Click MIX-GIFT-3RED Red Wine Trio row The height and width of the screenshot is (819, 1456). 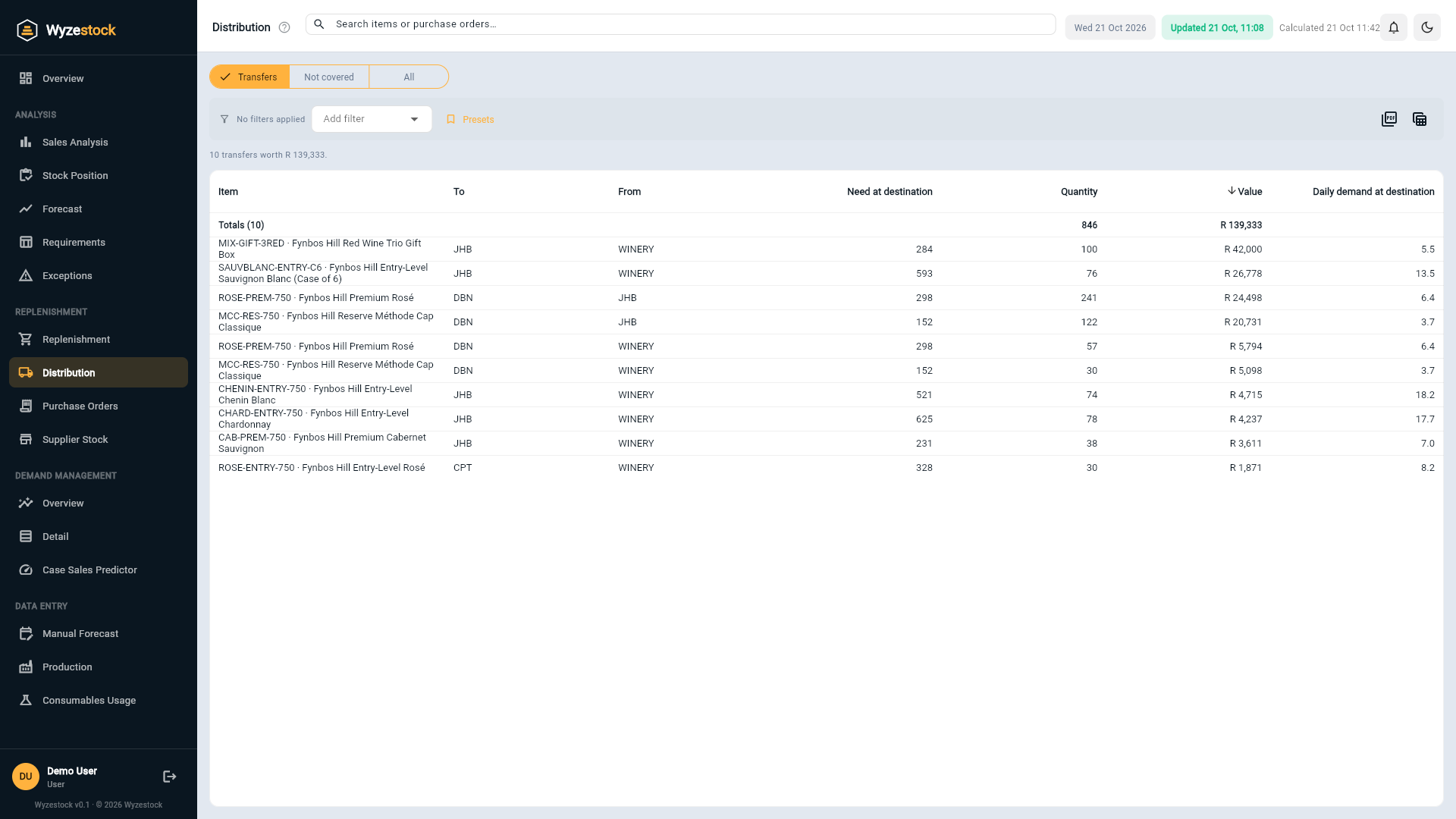(827, 249)
